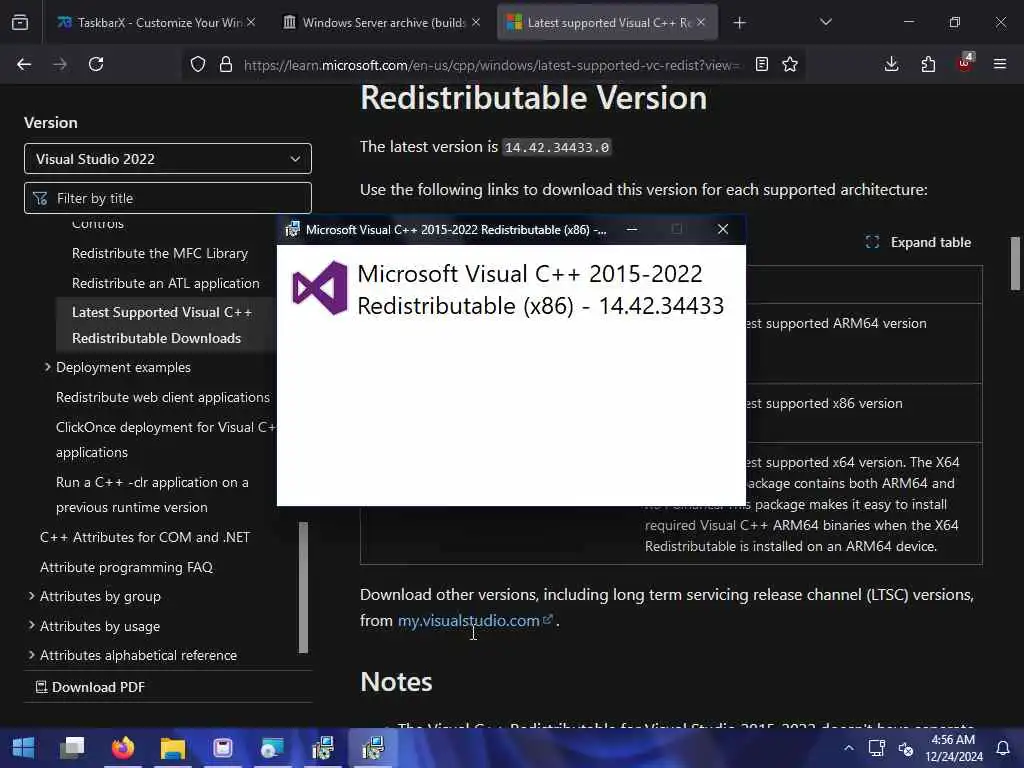The image size is (1024, 768).
Task: Expand Attributes alphabetical reference
Action: tap(31, 655)
